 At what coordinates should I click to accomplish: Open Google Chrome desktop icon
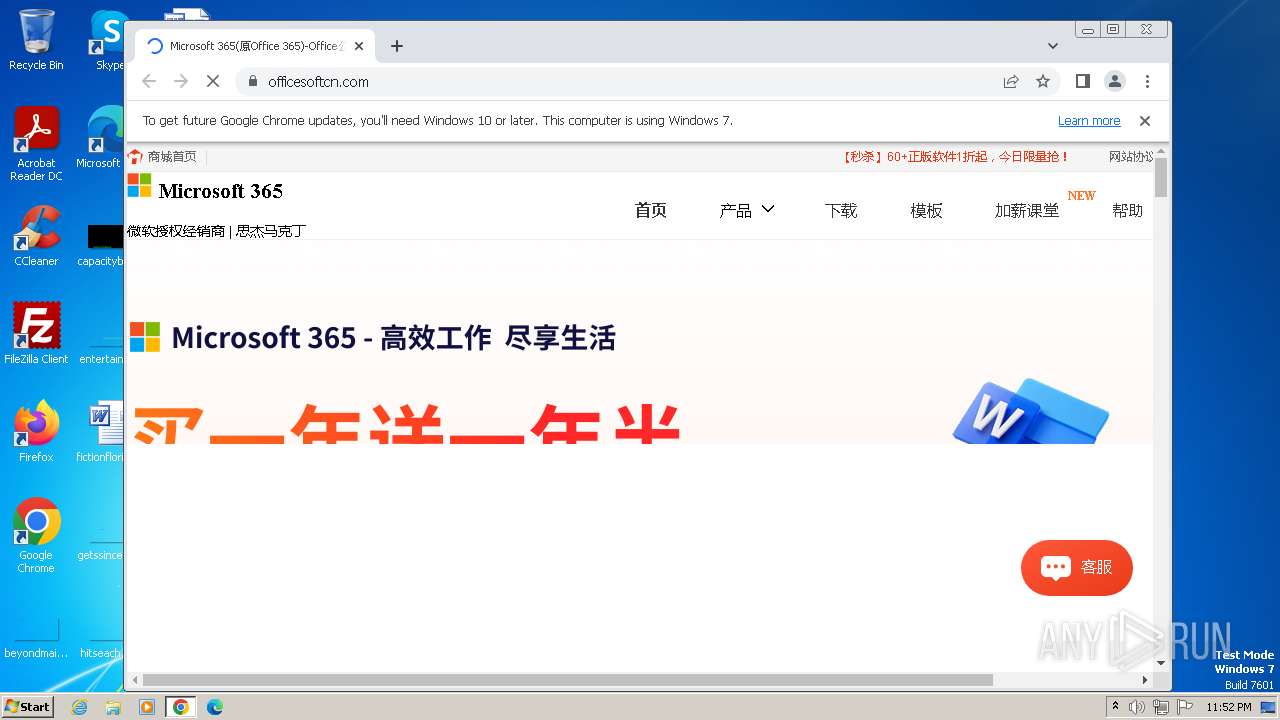[x=36, y=535]
